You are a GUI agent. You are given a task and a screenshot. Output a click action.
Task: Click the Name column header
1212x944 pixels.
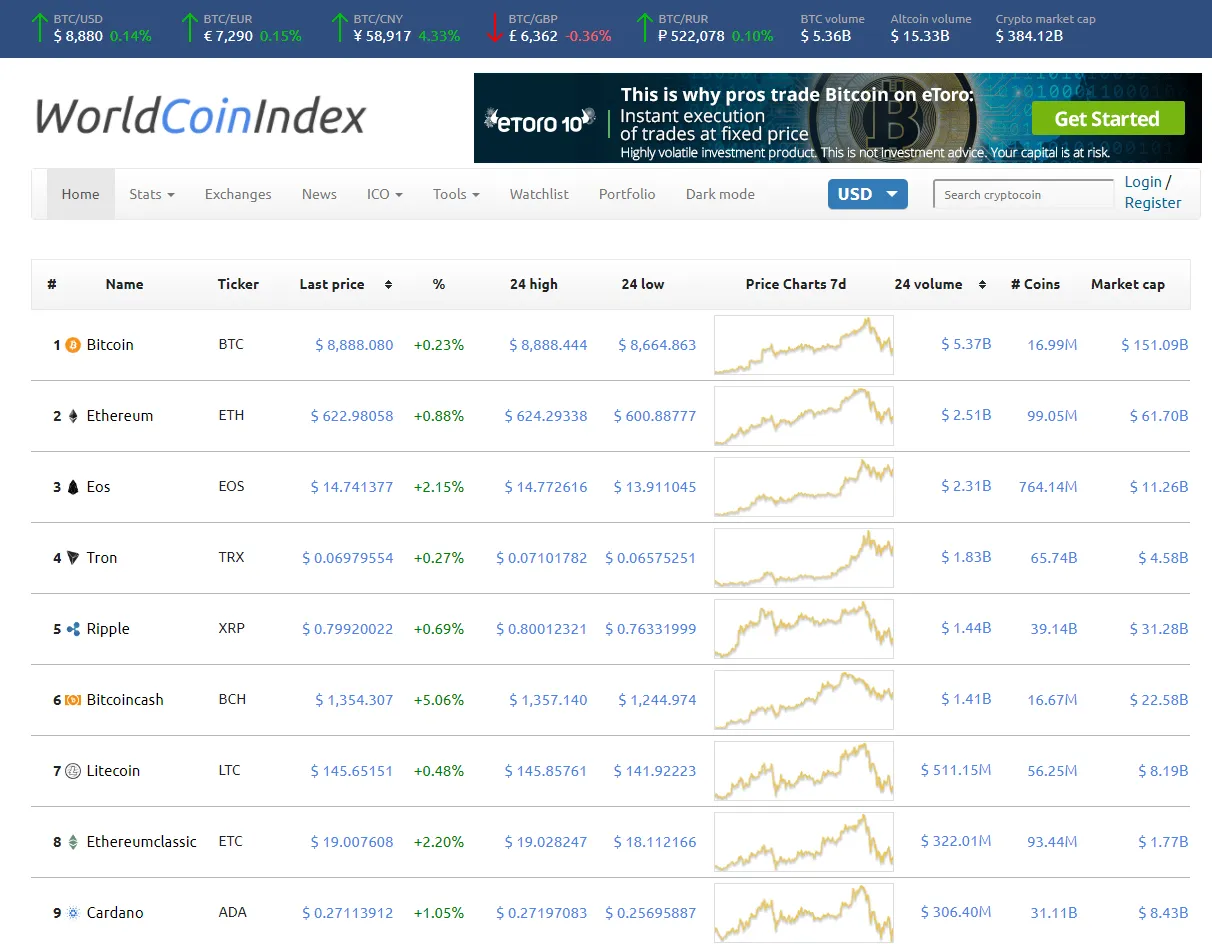[x=125, y=285]
